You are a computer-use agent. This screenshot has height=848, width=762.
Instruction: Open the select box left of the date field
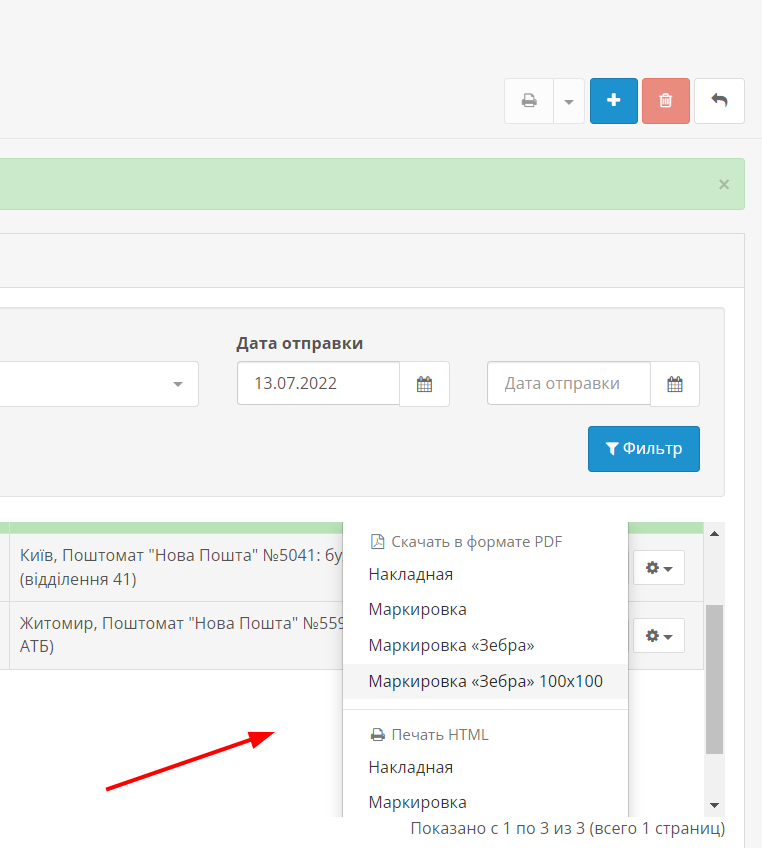(x=100, y=384)
